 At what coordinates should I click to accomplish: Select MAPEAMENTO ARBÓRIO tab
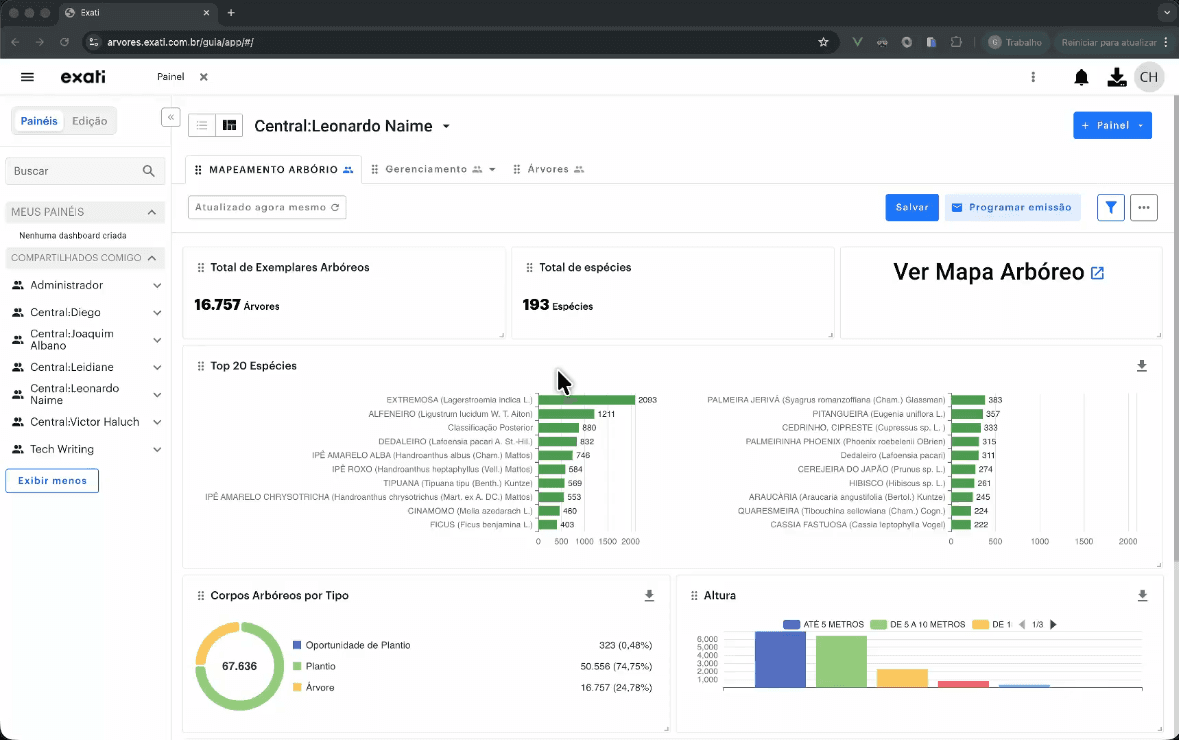pyautogui.click(x=274, y=170)
